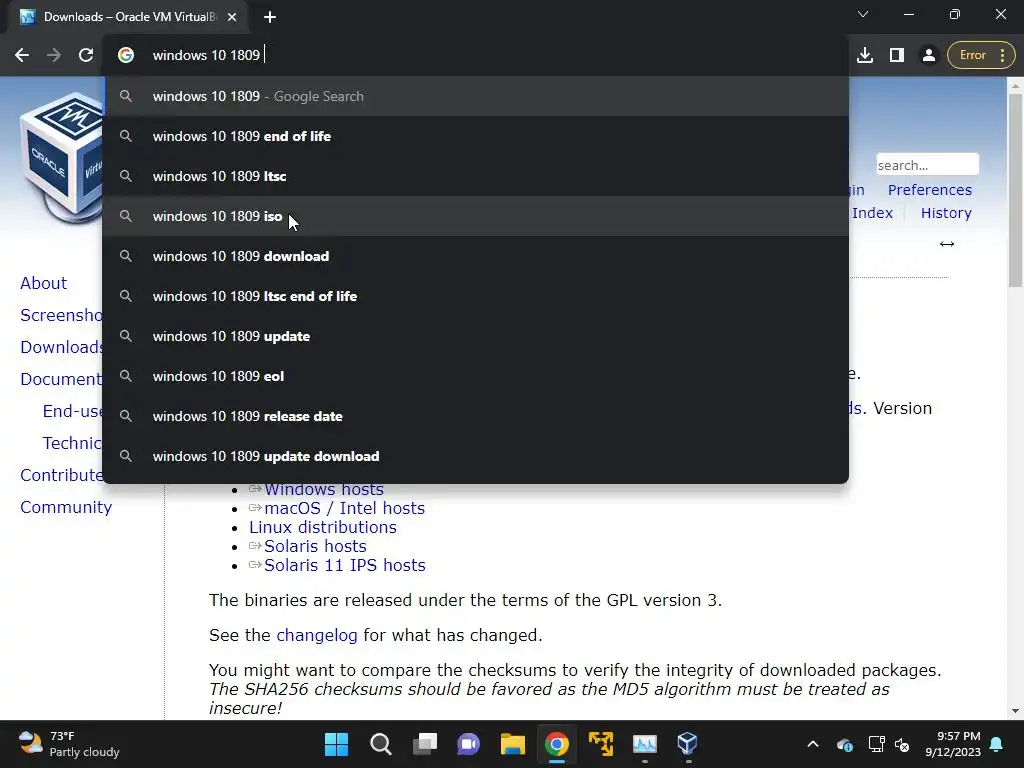
Task: Click the page vertical scrollbar thumb
Action: 1015,190
